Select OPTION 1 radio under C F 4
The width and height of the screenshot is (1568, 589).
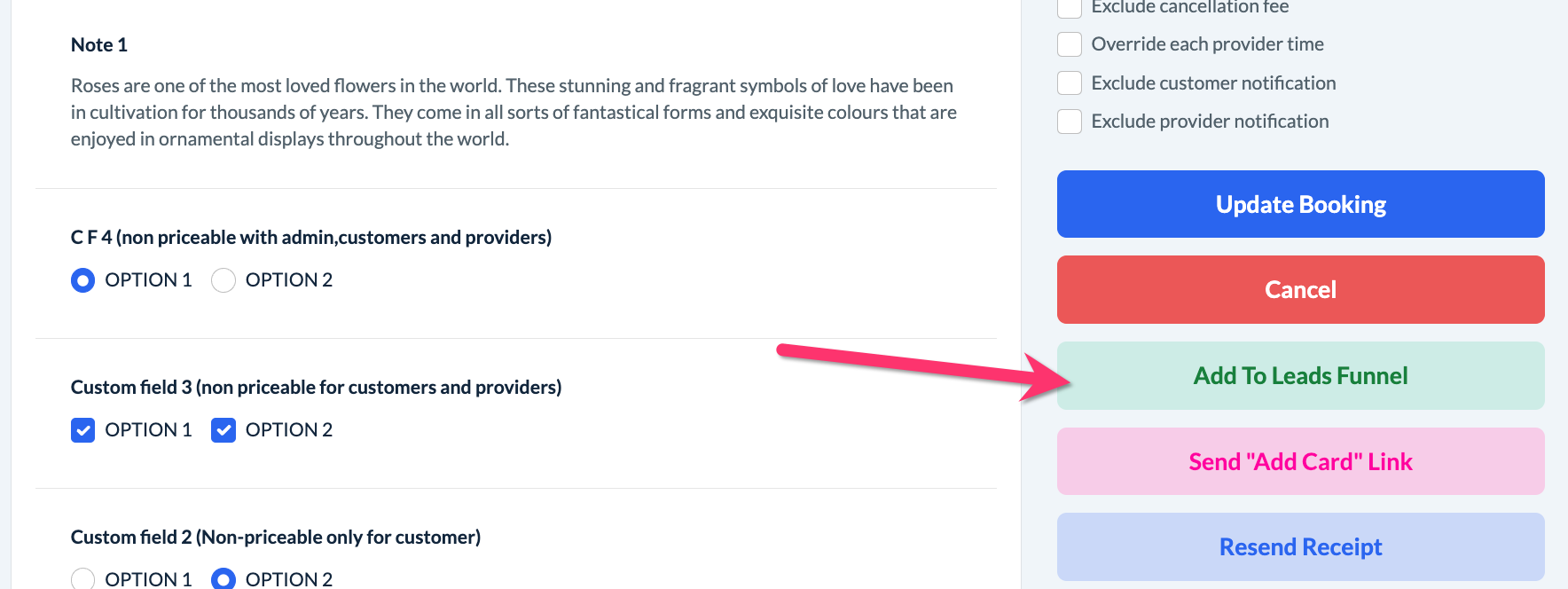[82, 280]
